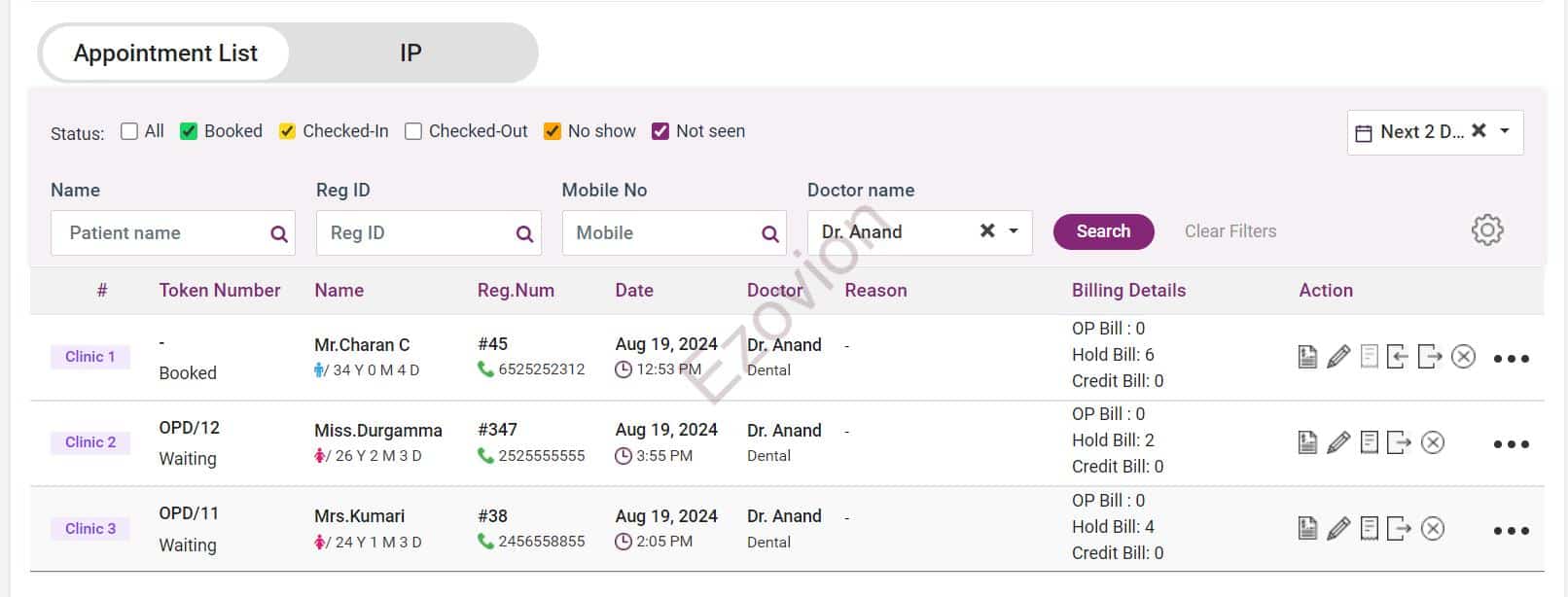Screen dimensions: 1568x597
Task: Open the settings gear beside Clear Filters
Action: click(1486, 230)
